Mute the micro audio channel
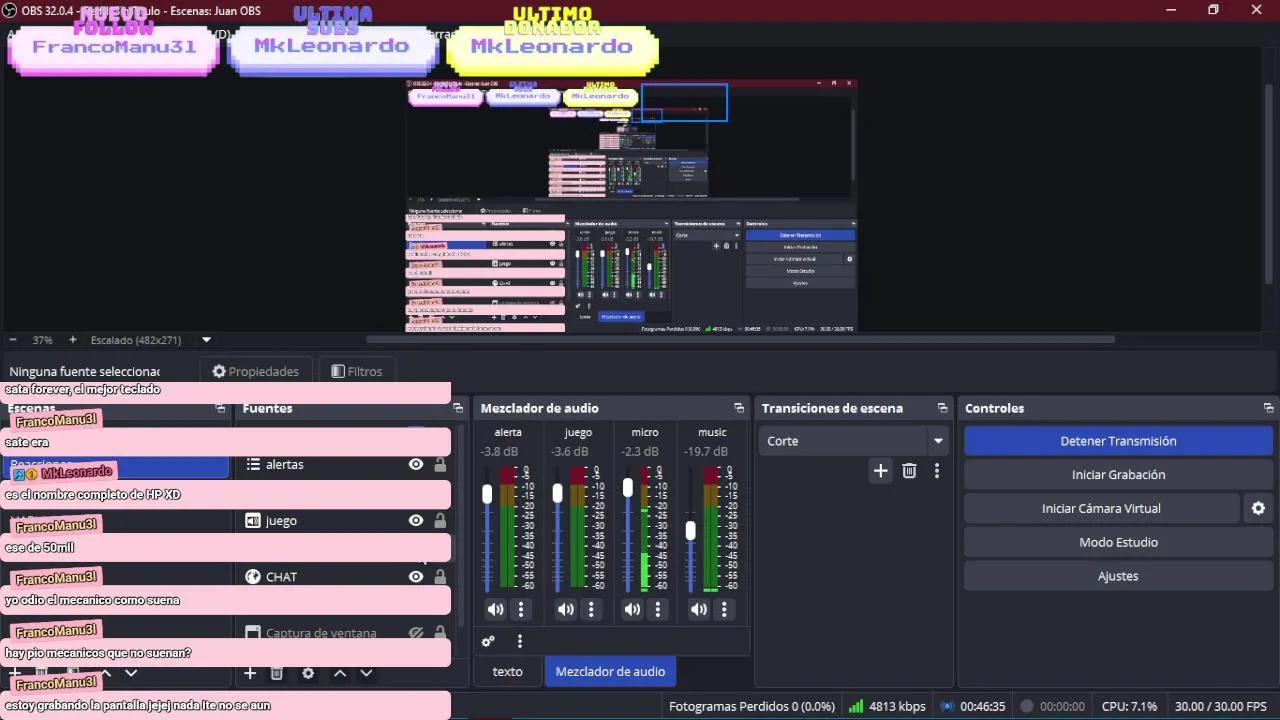 (x=632, y=609)
